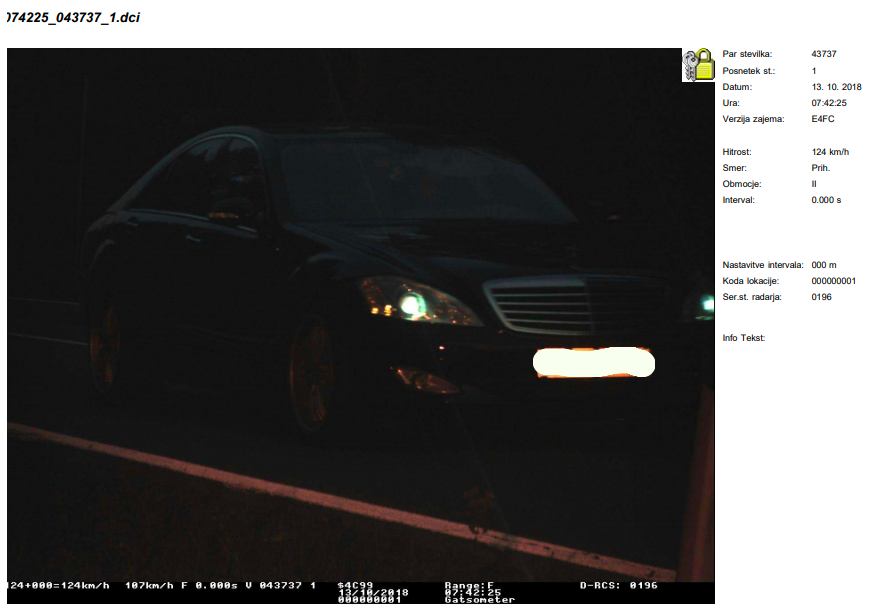Click the Ura value 07:42:25 in the panel

[830, 103]
